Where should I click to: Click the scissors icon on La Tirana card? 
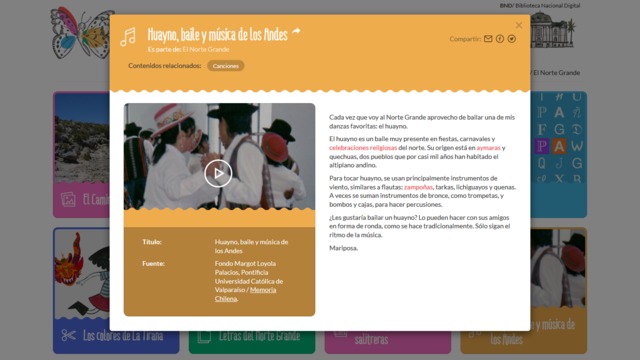[x=68, y=336]
